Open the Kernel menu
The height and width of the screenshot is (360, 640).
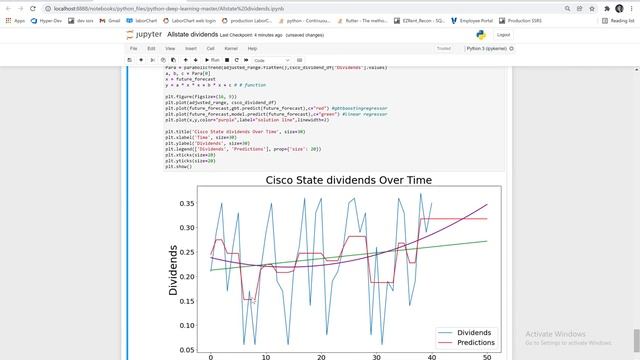click(x=231, y=48)
